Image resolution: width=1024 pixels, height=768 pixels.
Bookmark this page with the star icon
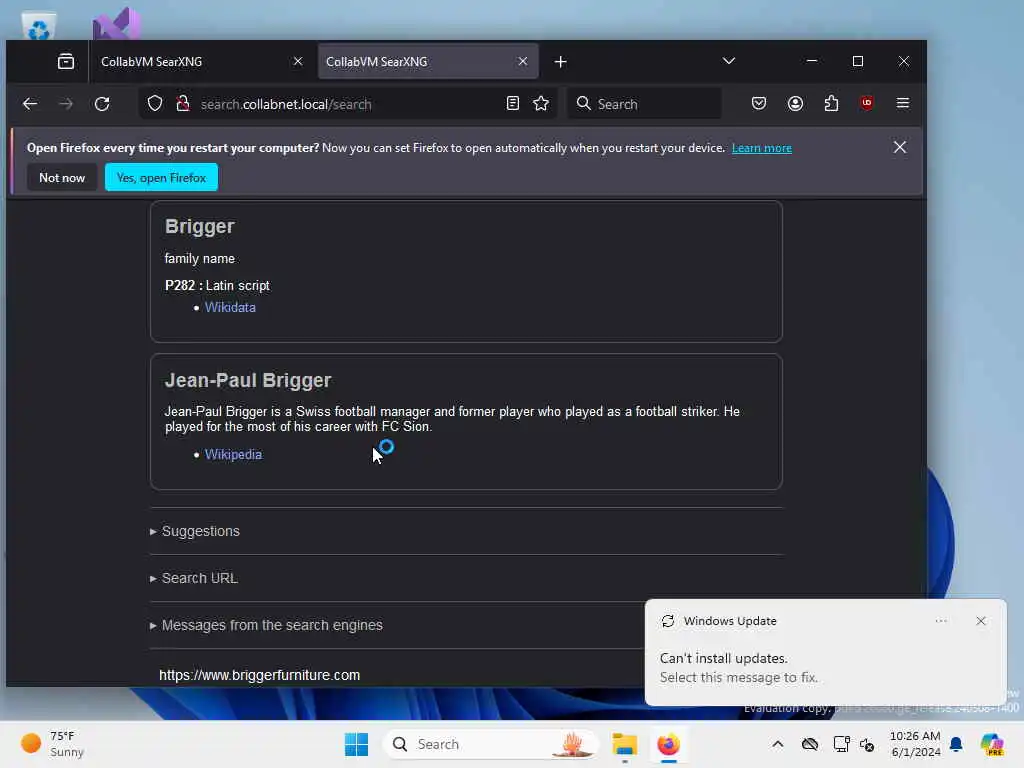click(541, 103)
